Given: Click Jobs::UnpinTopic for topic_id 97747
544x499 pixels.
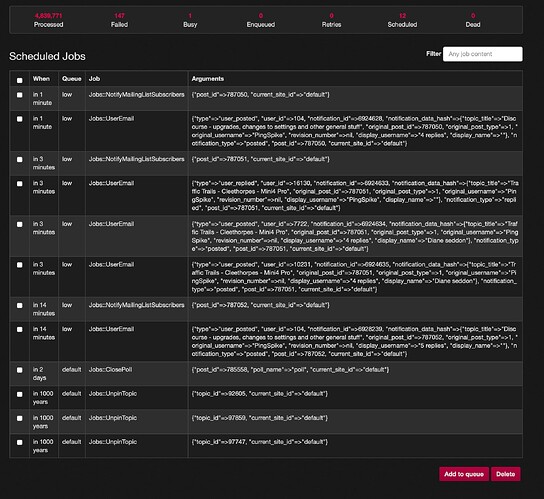Looking at the screenshot, I should click(x=113, y=442).
